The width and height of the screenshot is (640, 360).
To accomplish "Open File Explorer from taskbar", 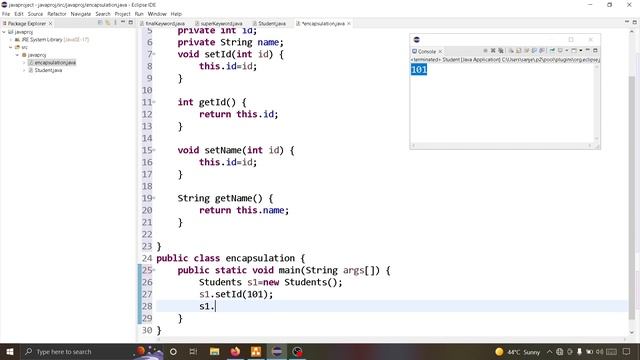I will pyautogui.click(x=214, y=351).
